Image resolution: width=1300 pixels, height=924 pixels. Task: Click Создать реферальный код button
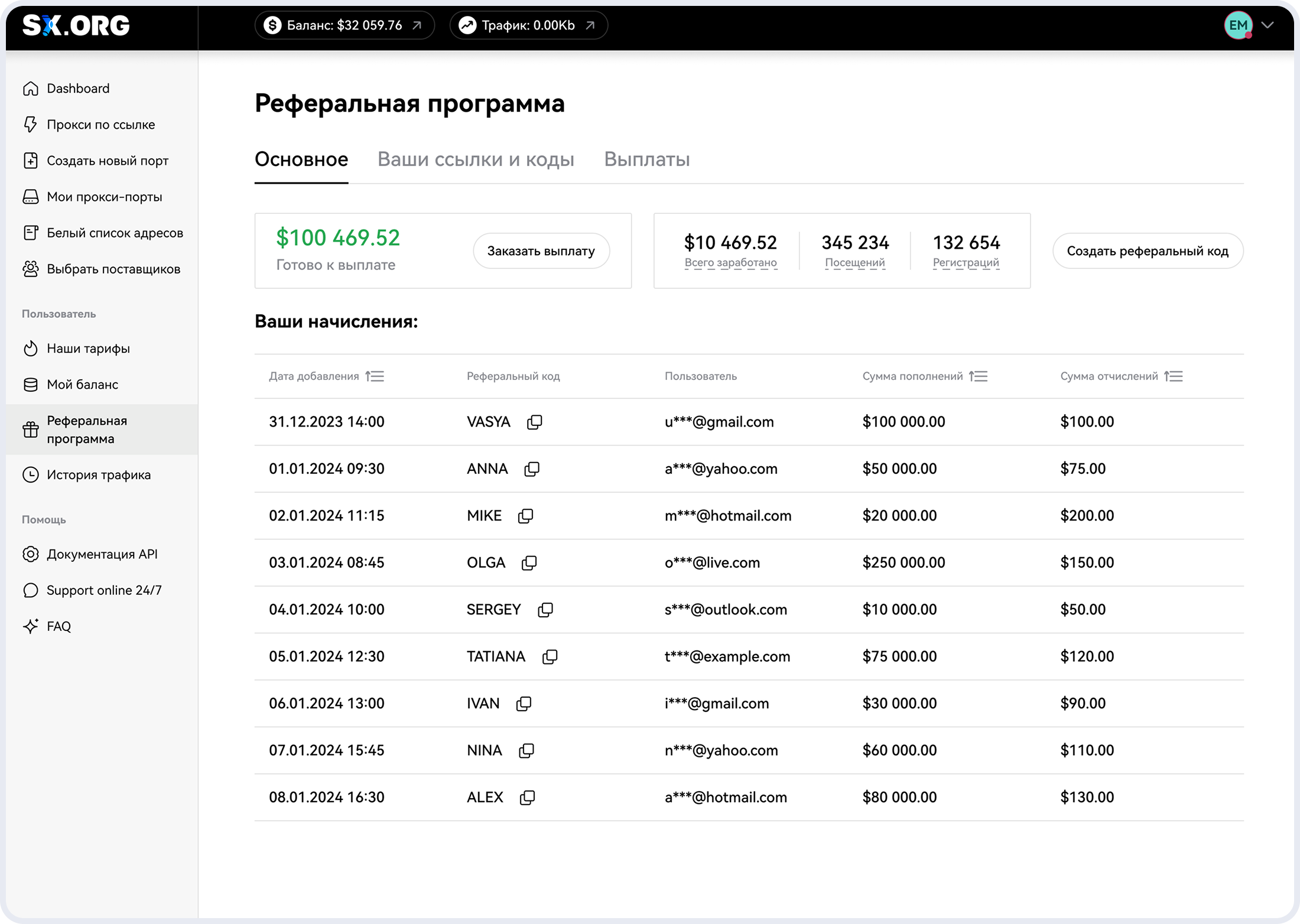pos(1148,251)
